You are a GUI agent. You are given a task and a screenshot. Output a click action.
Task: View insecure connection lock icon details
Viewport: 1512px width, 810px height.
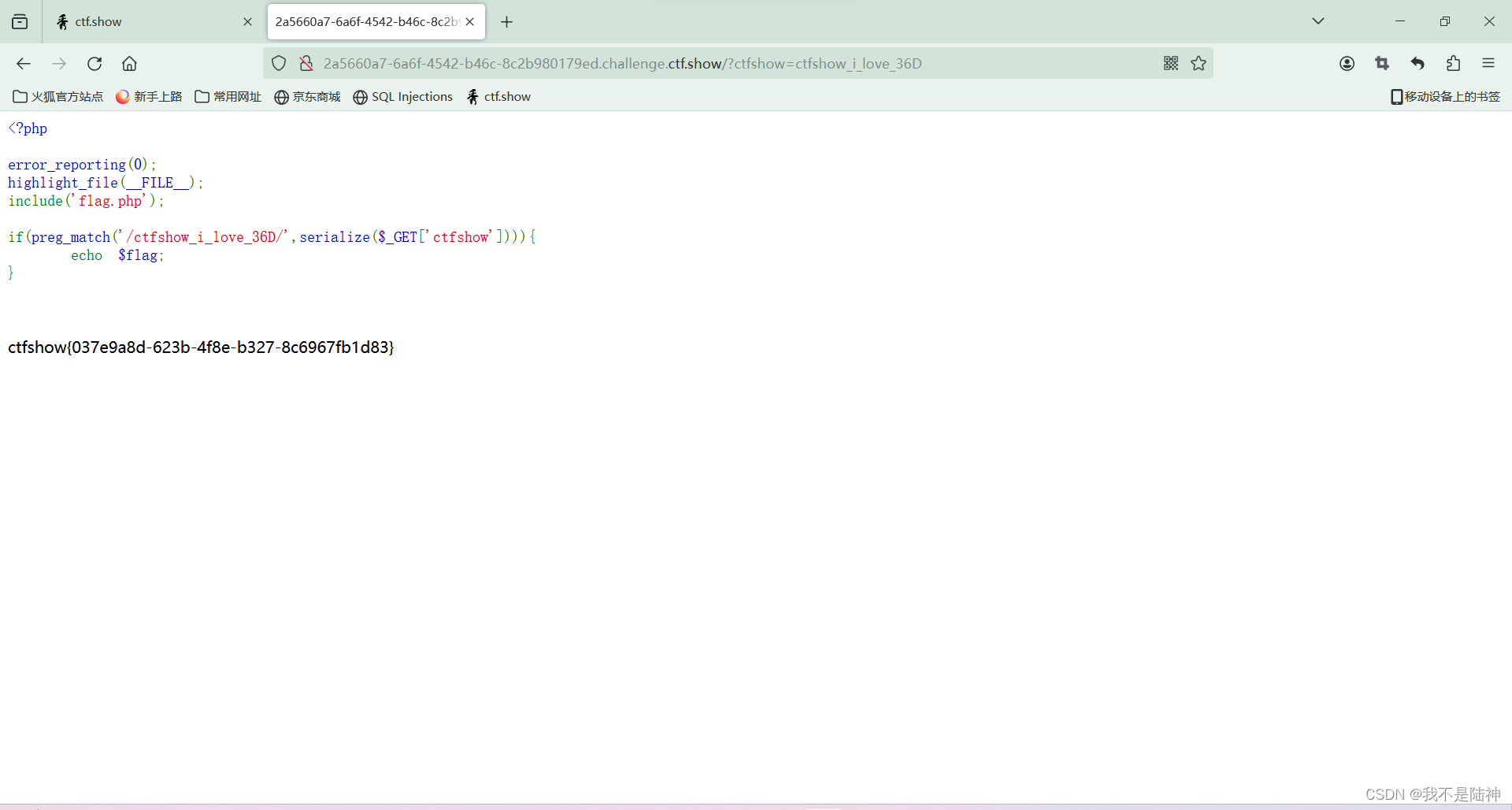click(306, 64)
